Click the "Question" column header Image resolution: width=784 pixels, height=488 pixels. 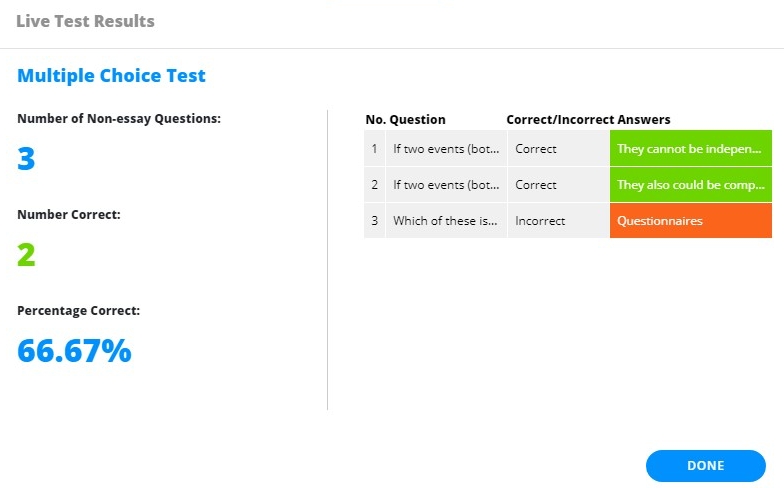[x=417, y=120]
